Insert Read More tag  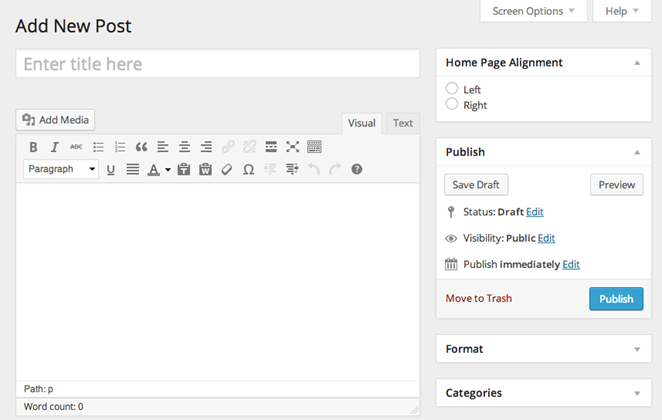[271, 147]
